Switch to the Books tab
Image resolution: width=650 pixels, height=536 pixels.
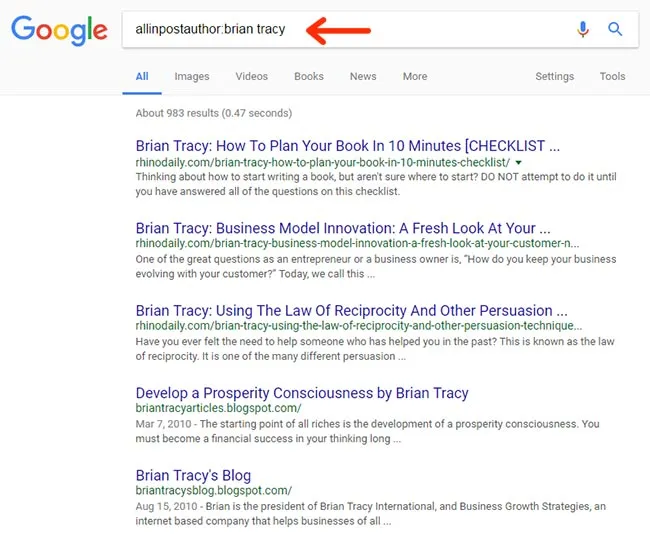(309, 76)
